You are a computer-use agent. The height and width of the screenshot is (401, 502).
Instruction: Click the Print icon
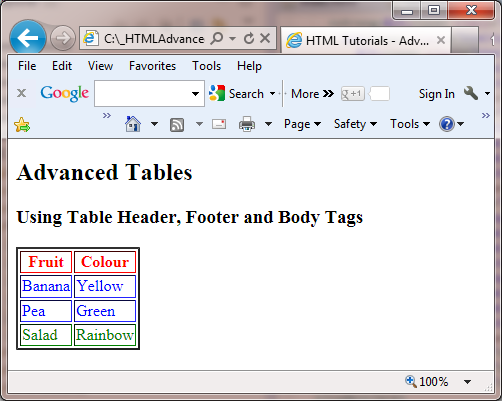coord(247,124)
